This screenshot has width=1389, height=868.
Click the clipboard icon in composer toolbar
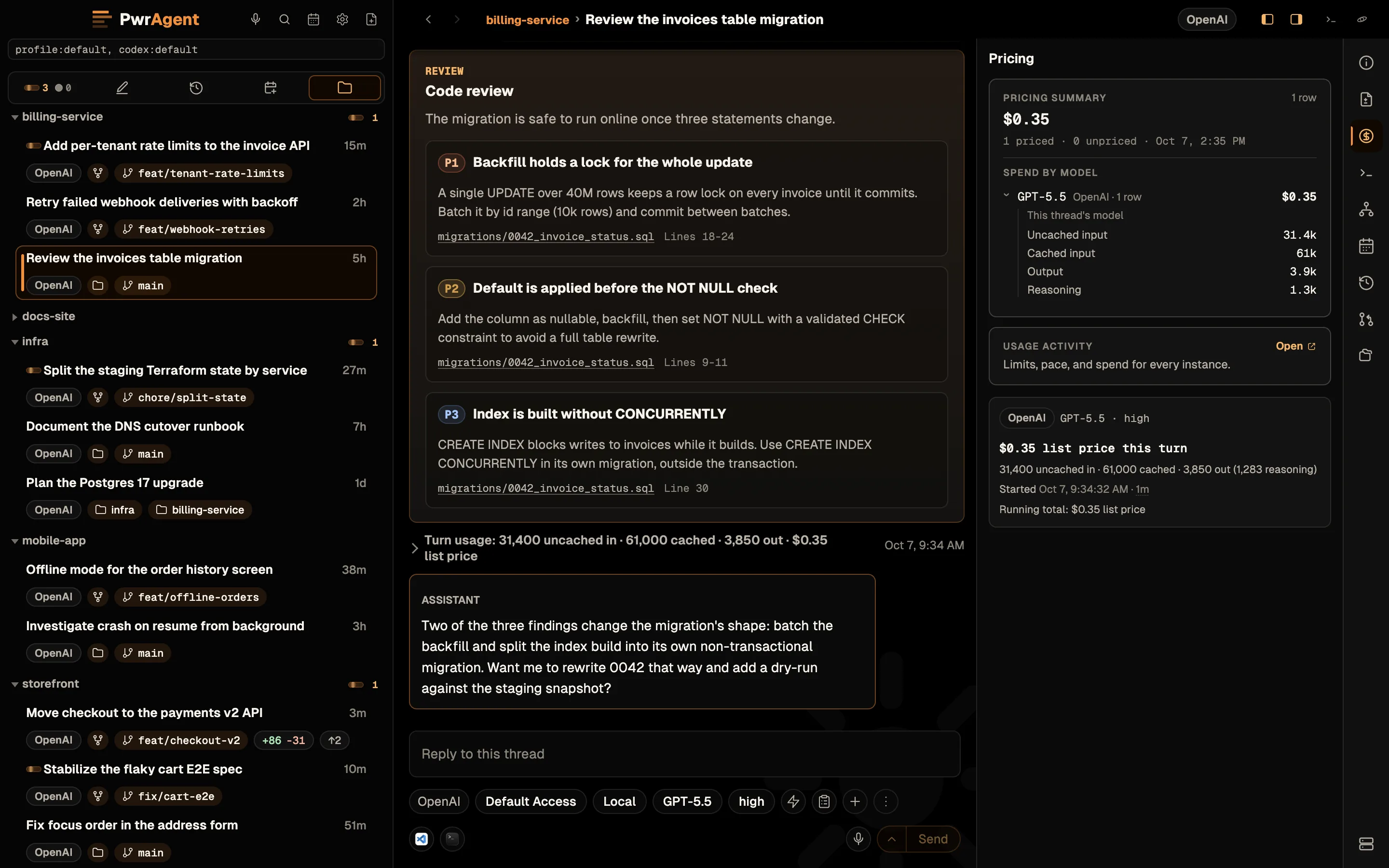(824, 801)
